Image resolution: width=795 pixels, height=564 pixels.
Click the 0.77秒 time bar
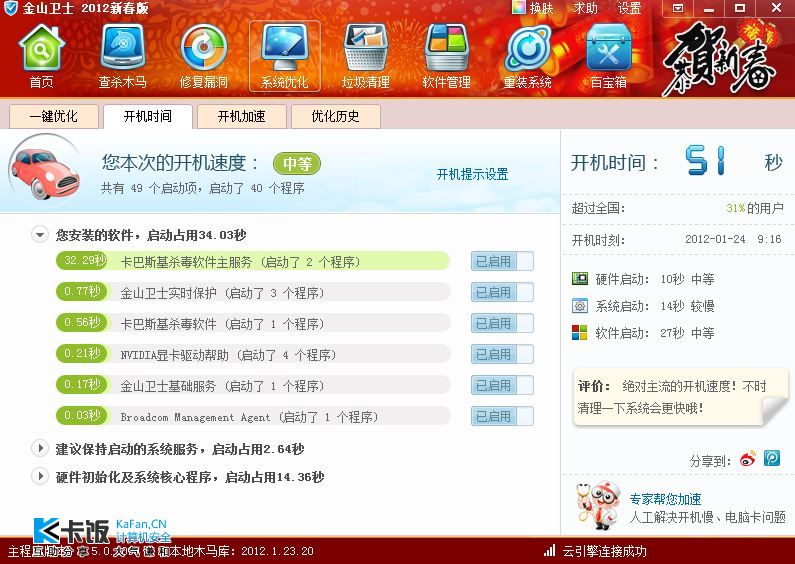coord(82,292)
